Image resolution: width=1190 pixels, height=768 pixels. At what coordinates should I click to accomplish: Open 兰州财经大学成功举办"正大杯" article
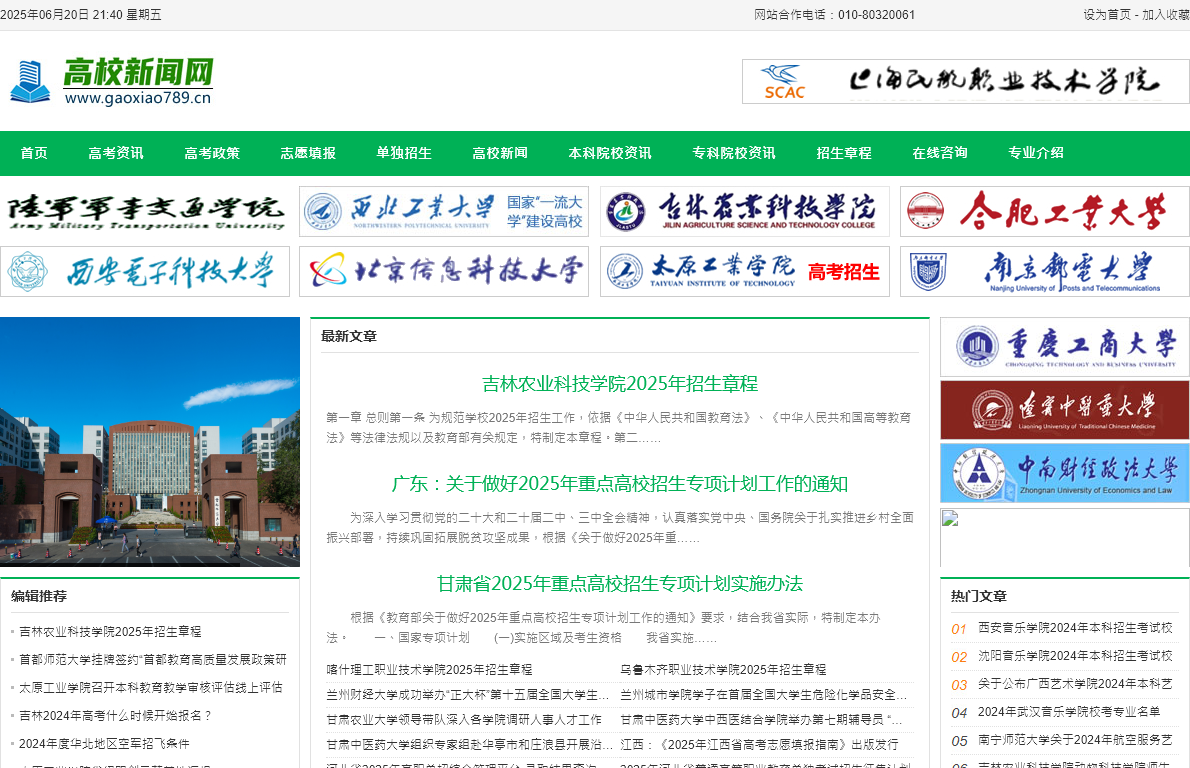(x=468, y=694)
